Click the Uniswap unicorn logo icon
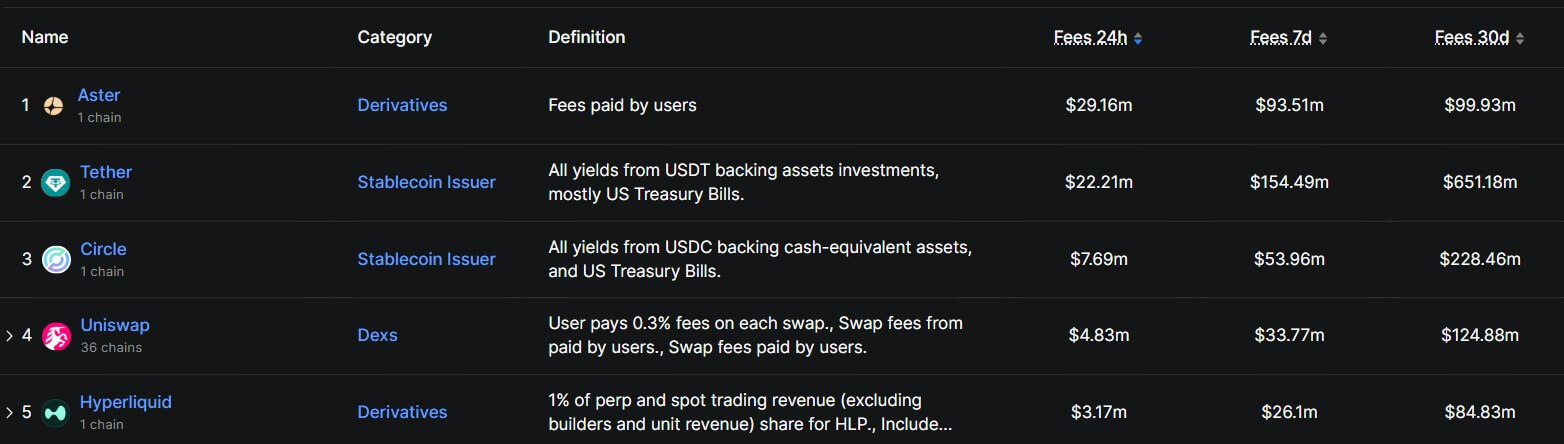 click(55, 336)
